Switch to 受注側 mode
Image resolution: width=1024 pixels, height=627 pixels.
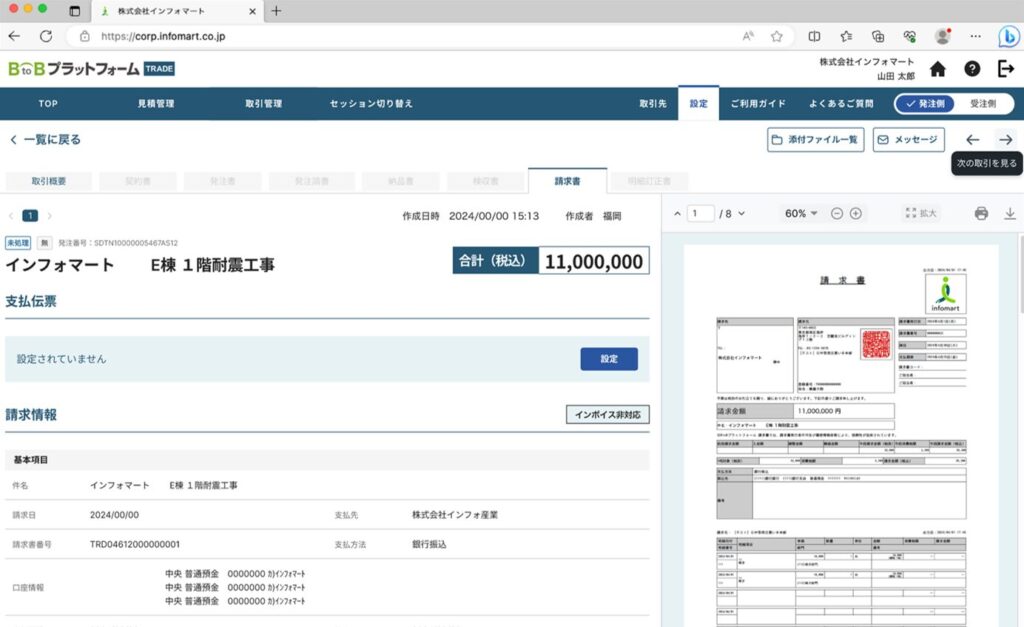(x=984, y=104)
